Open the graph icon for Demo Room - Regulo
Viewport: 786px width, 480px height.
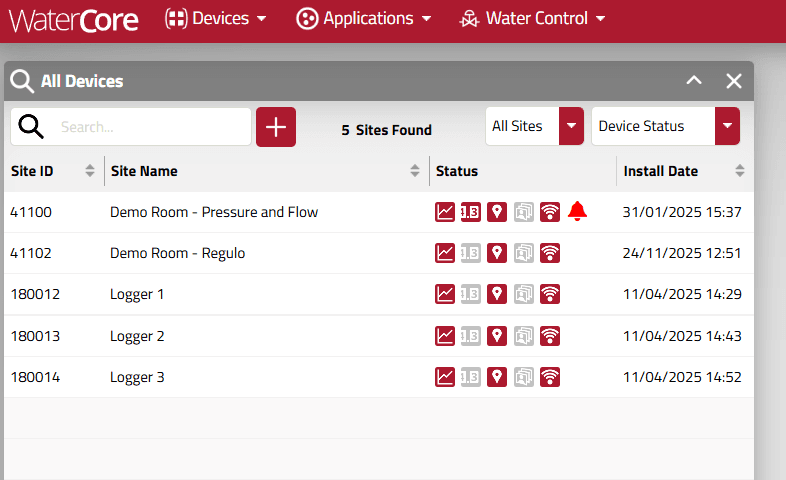coord(445,253)
